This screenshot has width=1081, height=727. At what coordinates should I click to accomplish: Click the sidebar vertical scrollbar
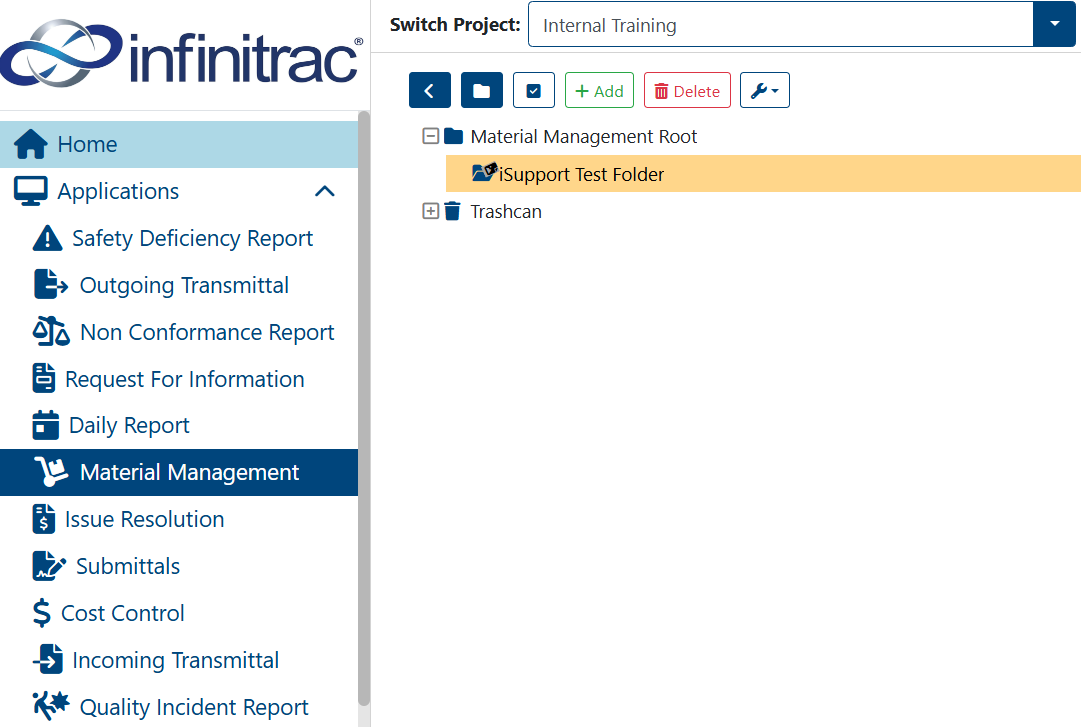click(364, 408)
